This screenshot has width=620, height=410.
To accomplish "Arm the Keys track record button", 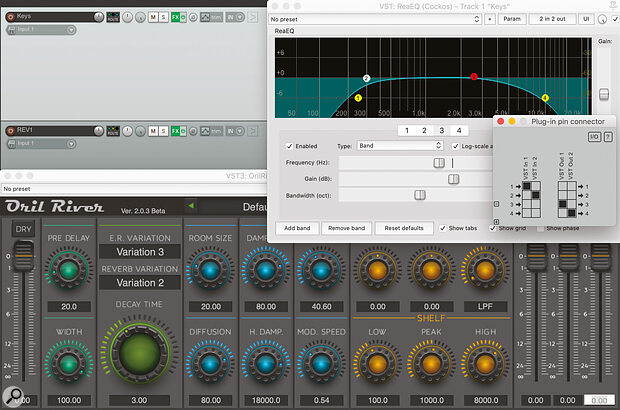I will pos(11,17).
